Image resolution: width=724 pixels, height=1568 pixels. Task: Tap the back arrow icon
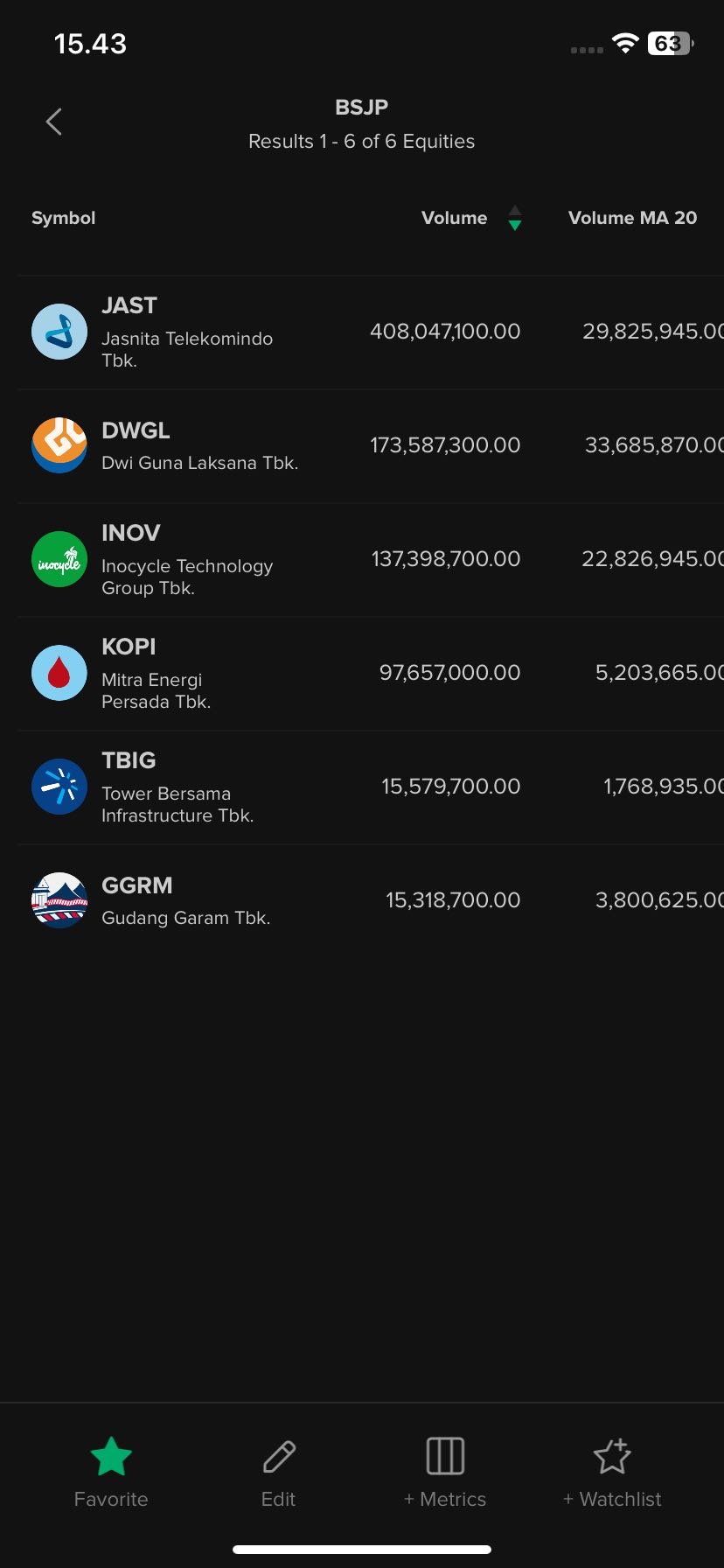coord(54,122)
